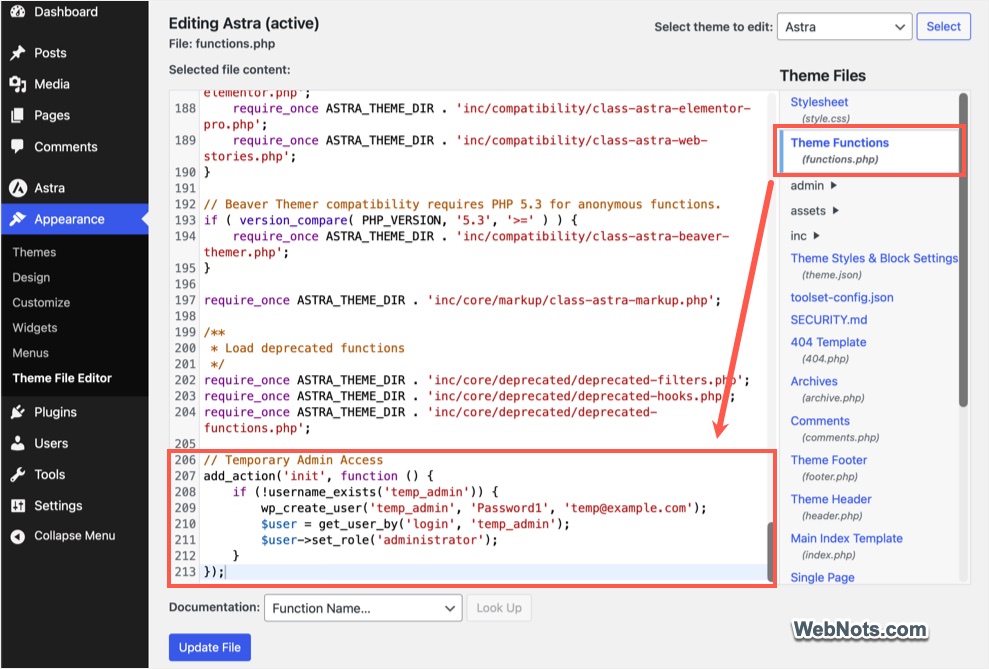989x669 pixels.
Task: Expand the inc folder in Theme Files
Action: point(805,236)
